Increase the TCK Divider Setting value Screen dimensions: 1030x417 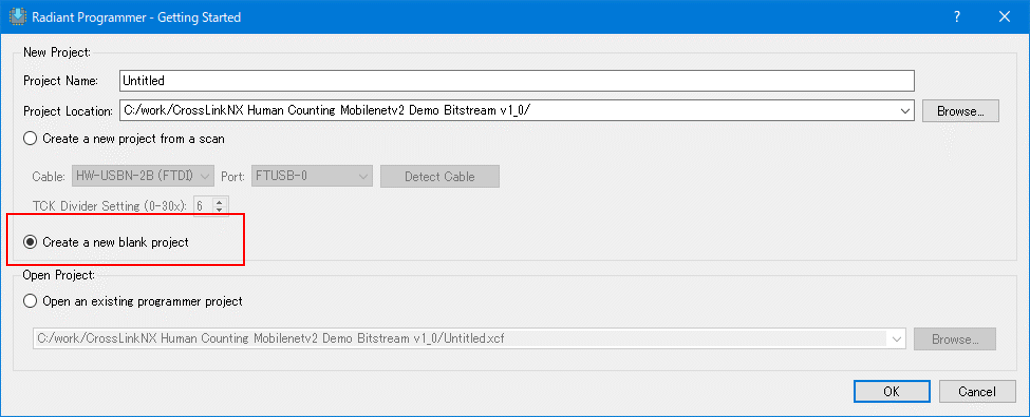coord(219,201)
